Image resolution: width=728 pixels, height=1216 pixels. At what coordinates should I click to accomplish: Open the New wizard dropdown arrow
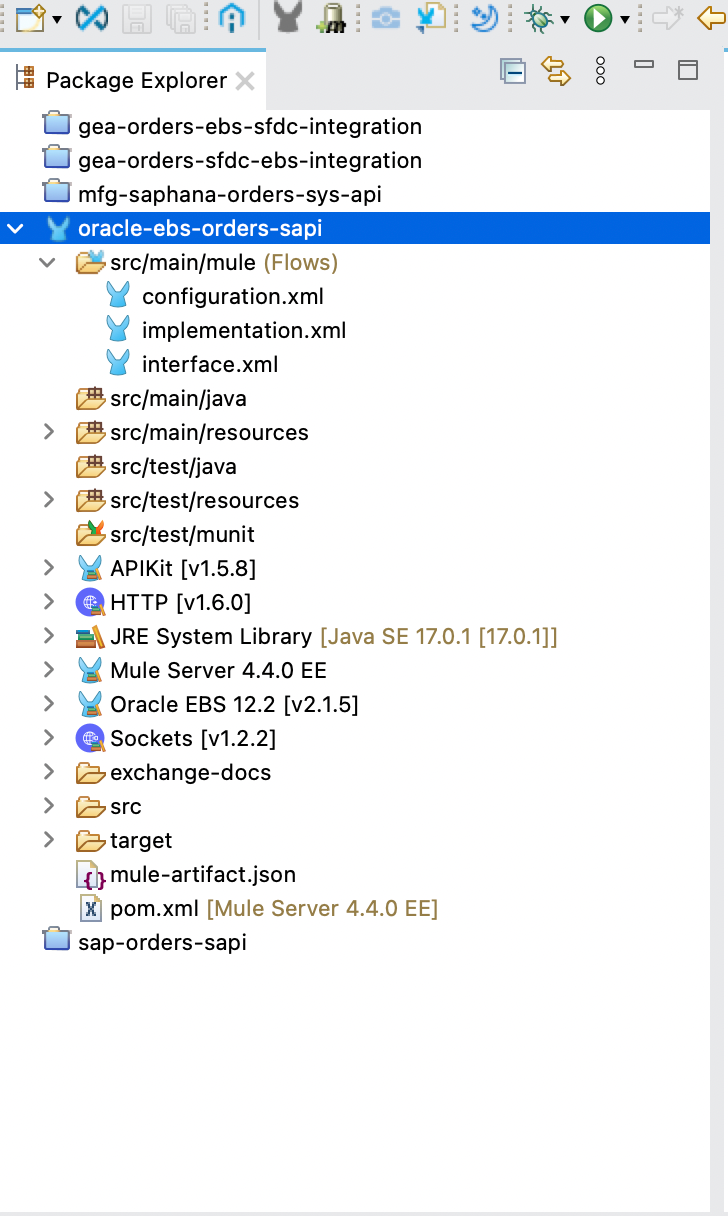point(57,19)
